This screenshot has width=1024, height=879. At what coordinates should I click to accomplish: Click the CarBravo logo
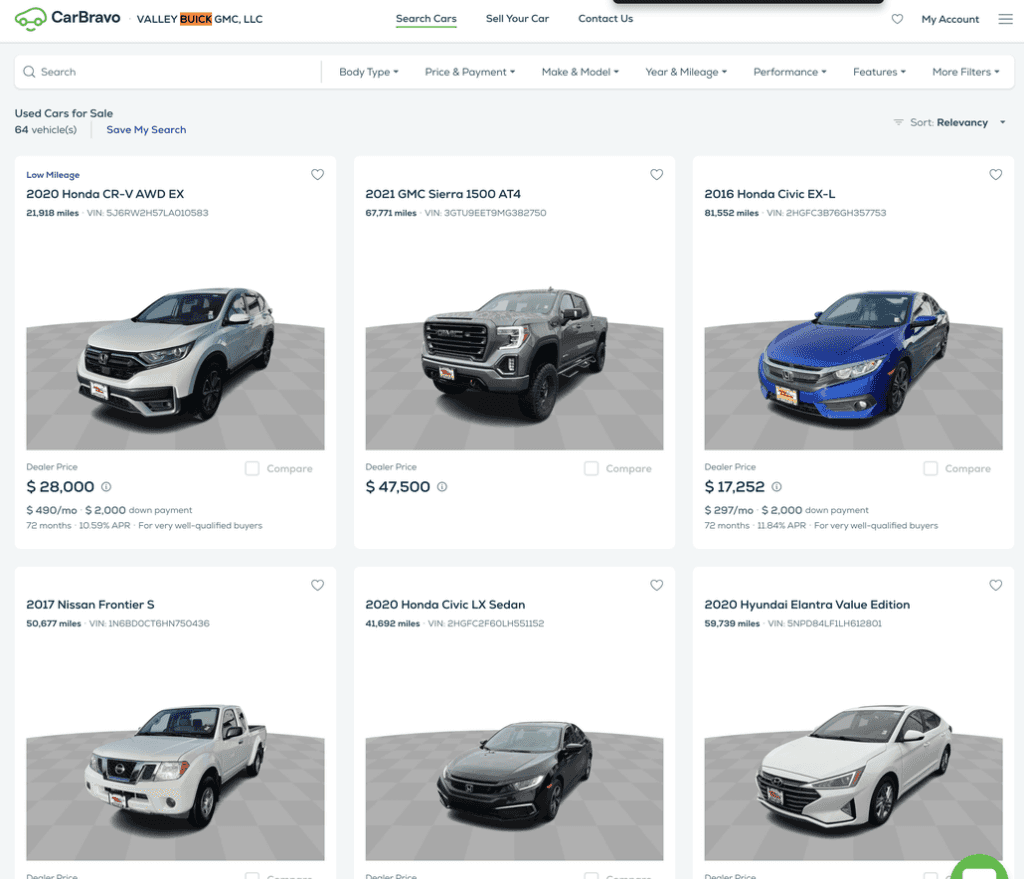click(67, 18)
